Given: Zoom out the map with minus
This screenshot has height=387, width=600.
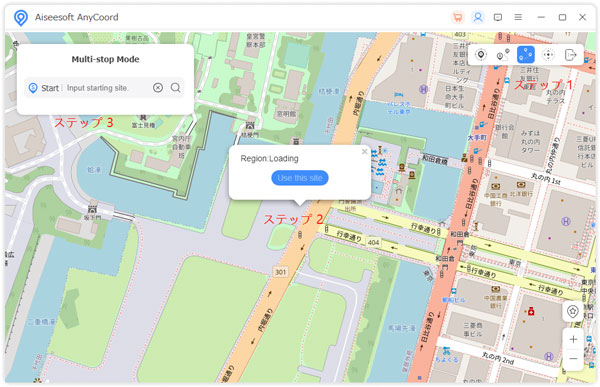Looking at the screenshot, I should tap(573, 359).
